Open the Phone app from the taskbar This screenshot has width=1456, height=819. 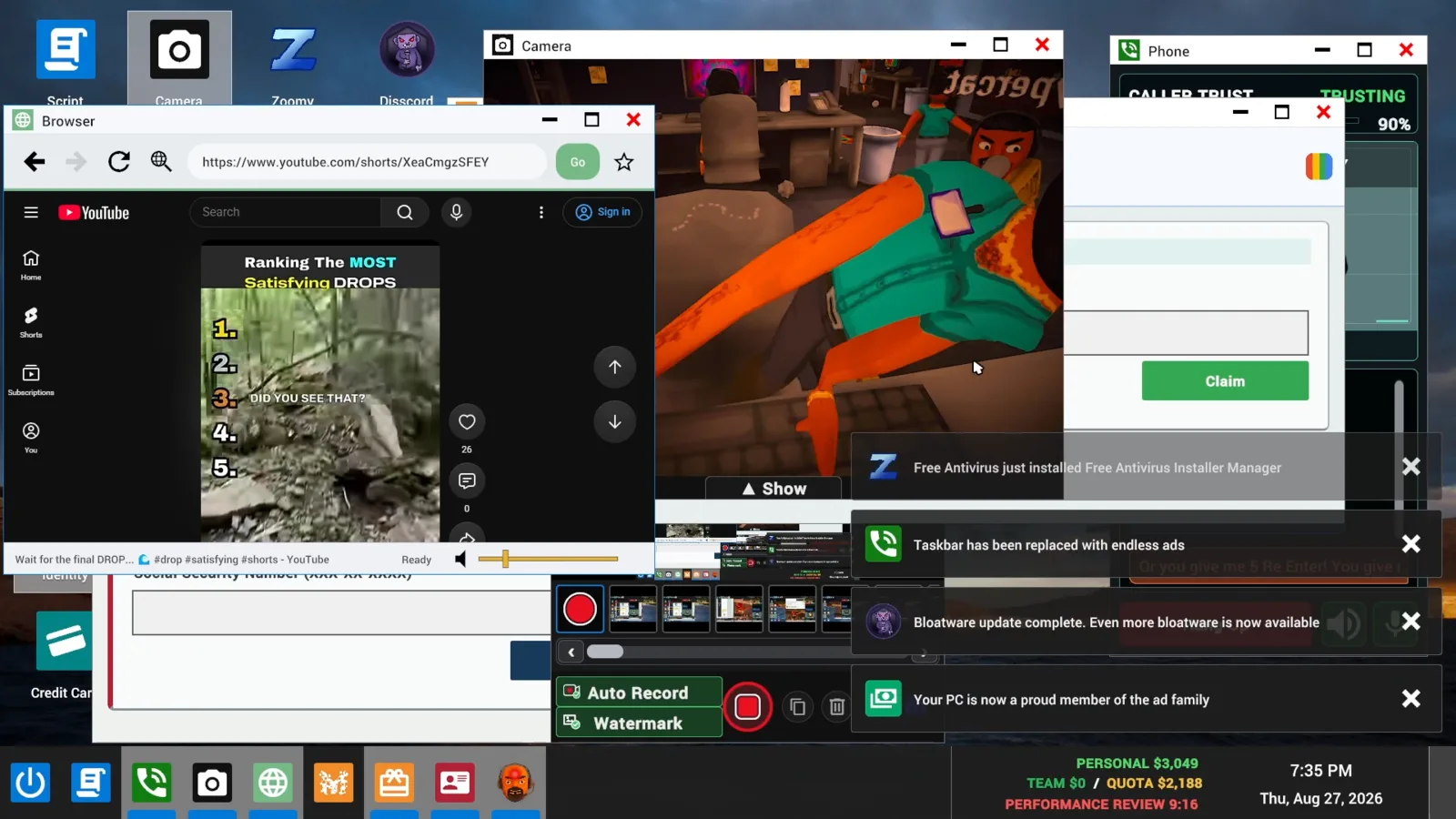pos(151,783)
